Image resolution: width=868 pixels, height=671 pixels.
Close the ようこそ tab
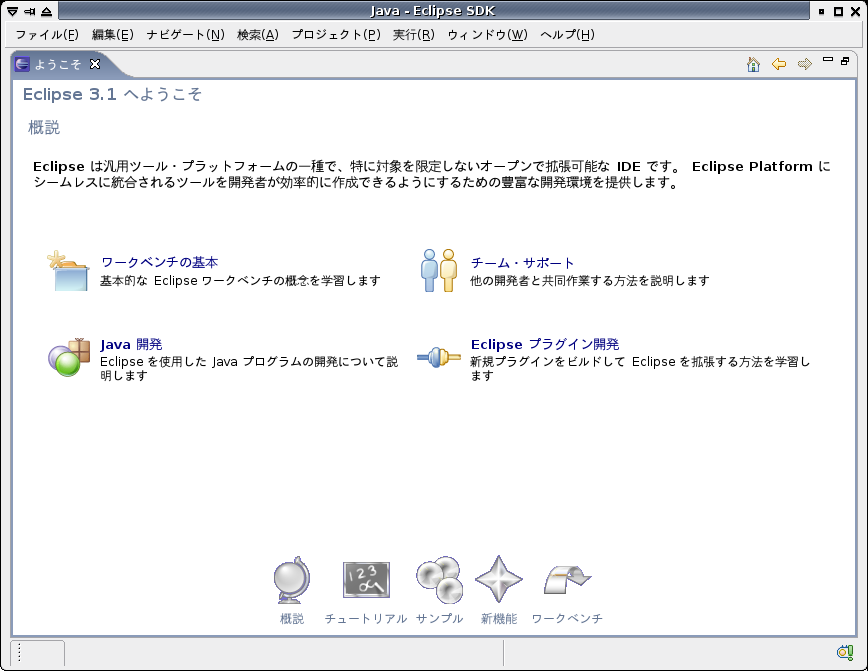[x=95, y=64]
